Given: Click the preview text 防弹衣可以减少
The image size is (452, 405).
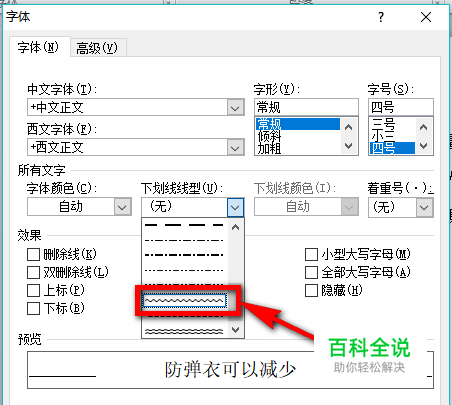Looking at the screenshot, I should 230,370.
